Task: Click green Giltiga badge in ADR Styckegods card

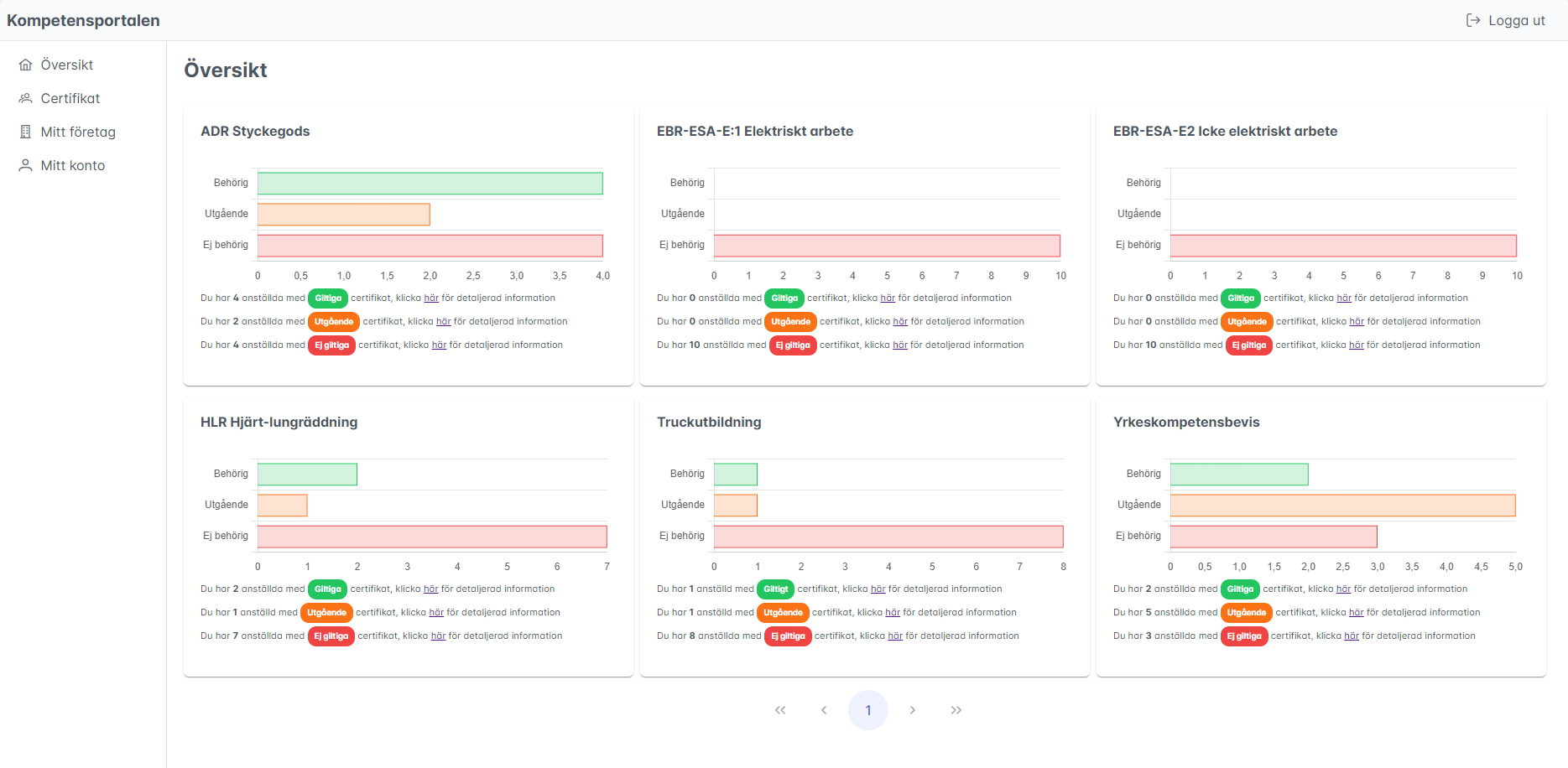Action: pos(328,298)
